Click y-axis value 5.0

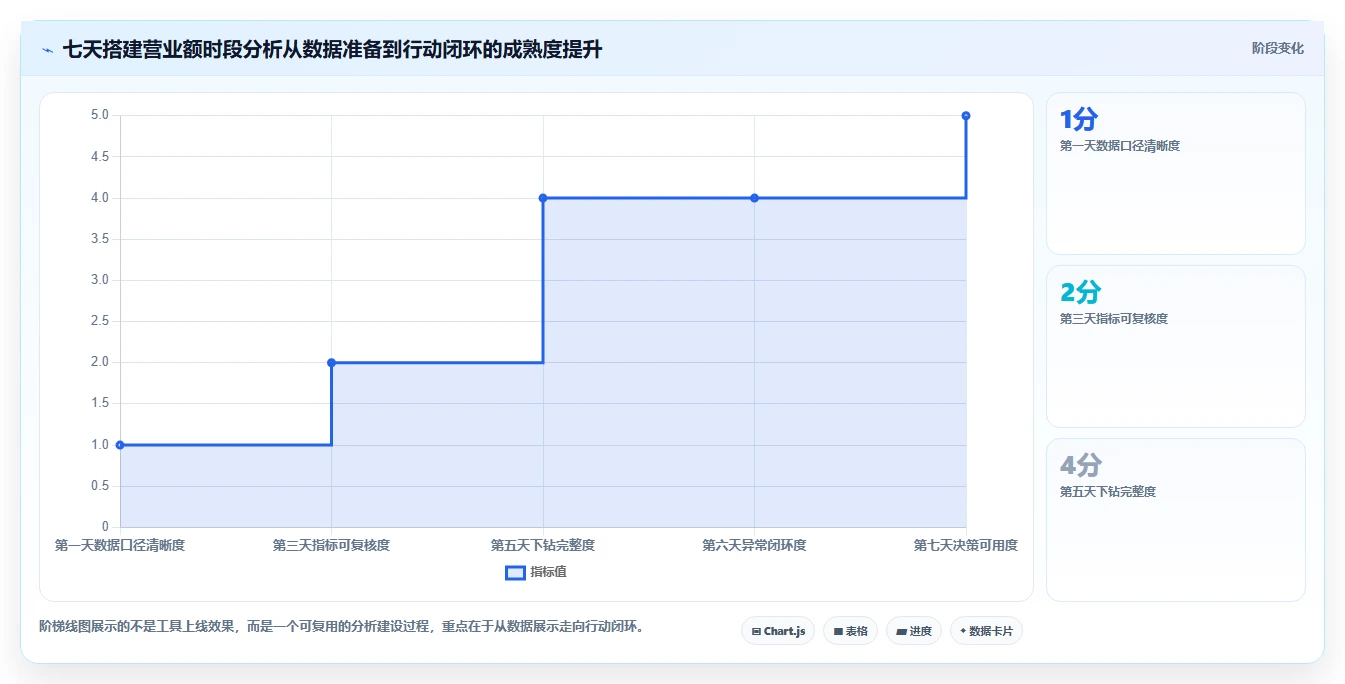(x=99, y=115)
